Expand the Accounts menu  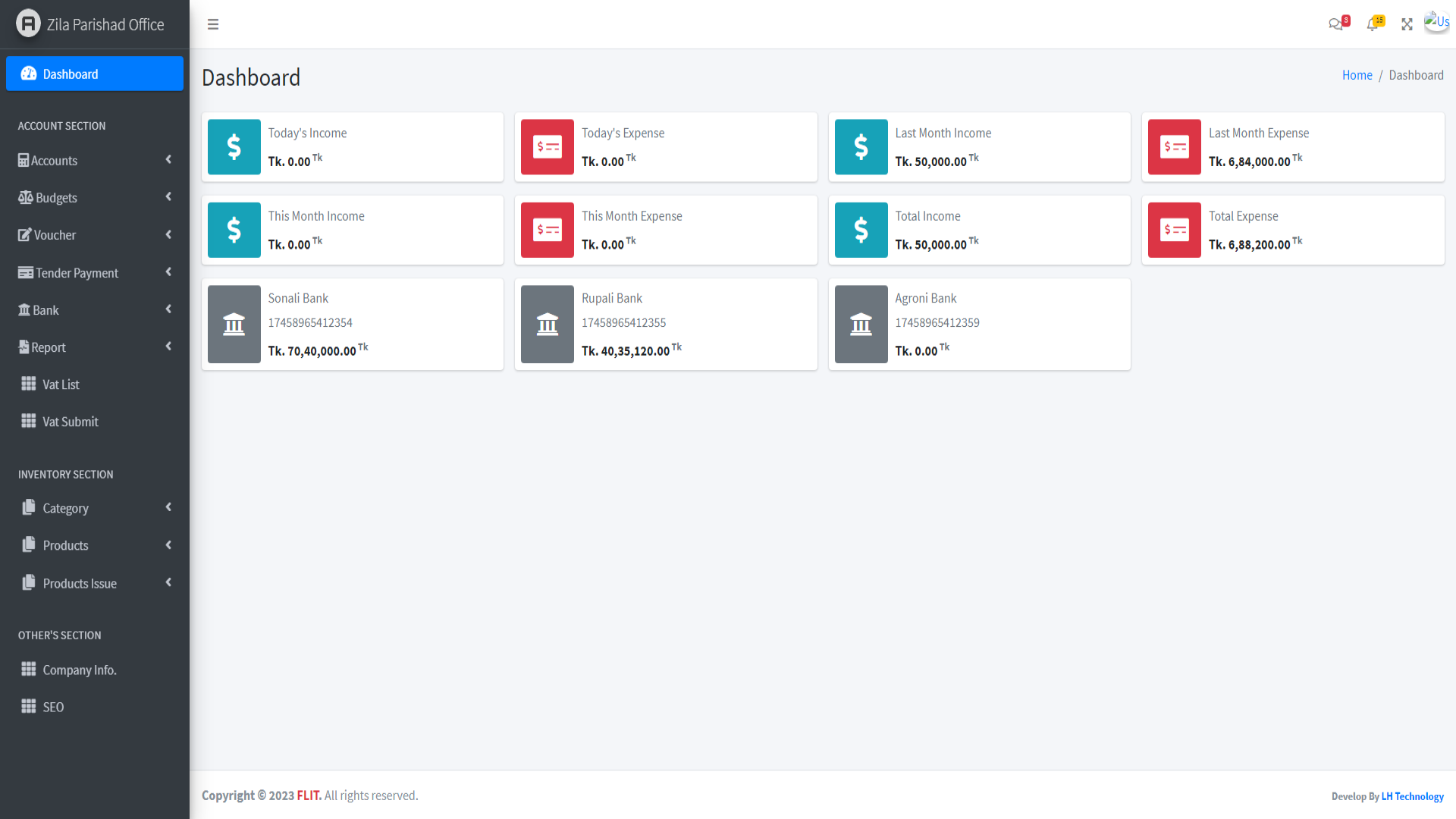pyautogui.click(x=55, y=161)
